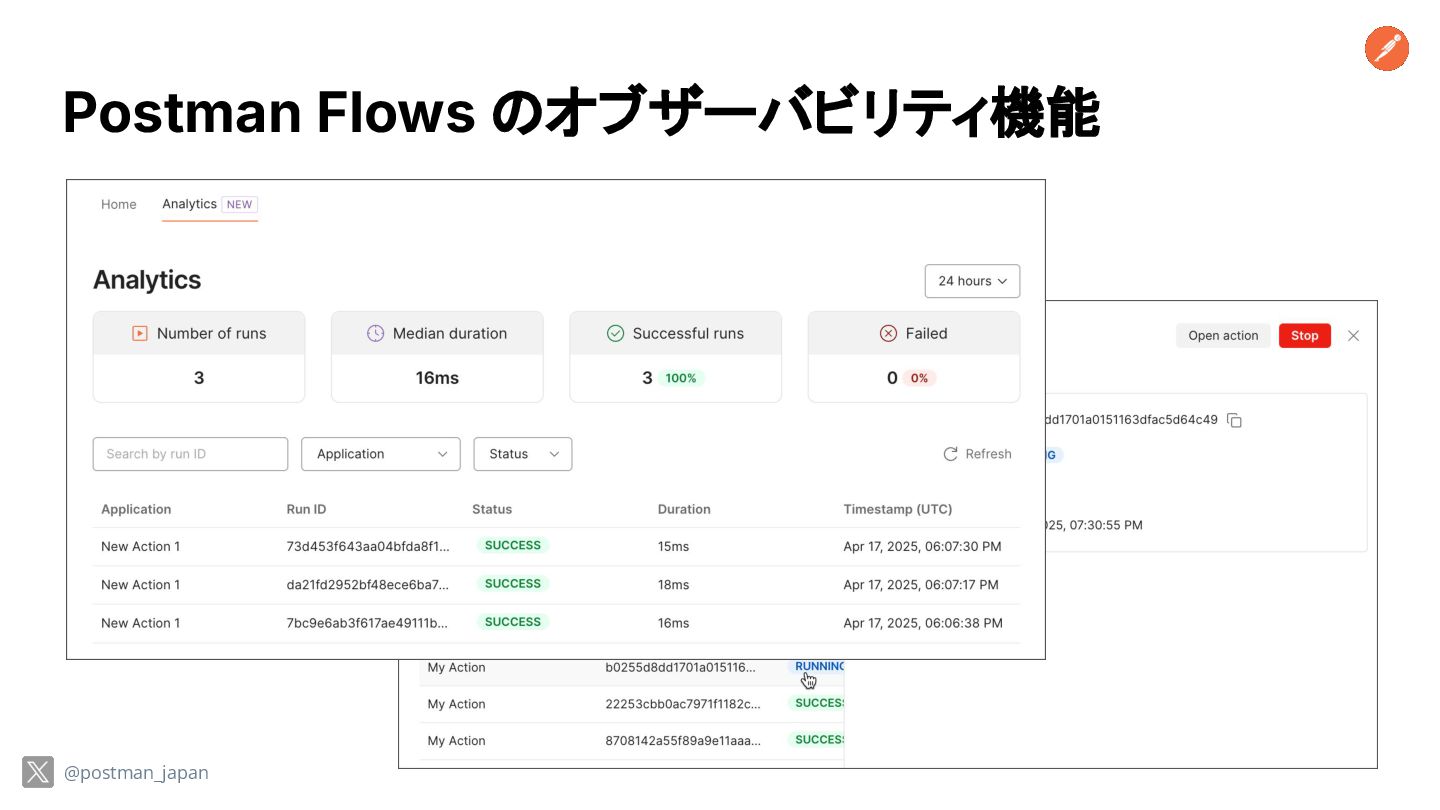Open run 22253cbb0ac7971f1182c...
Screen dimensions: 1440x810
tap(683, 704)
